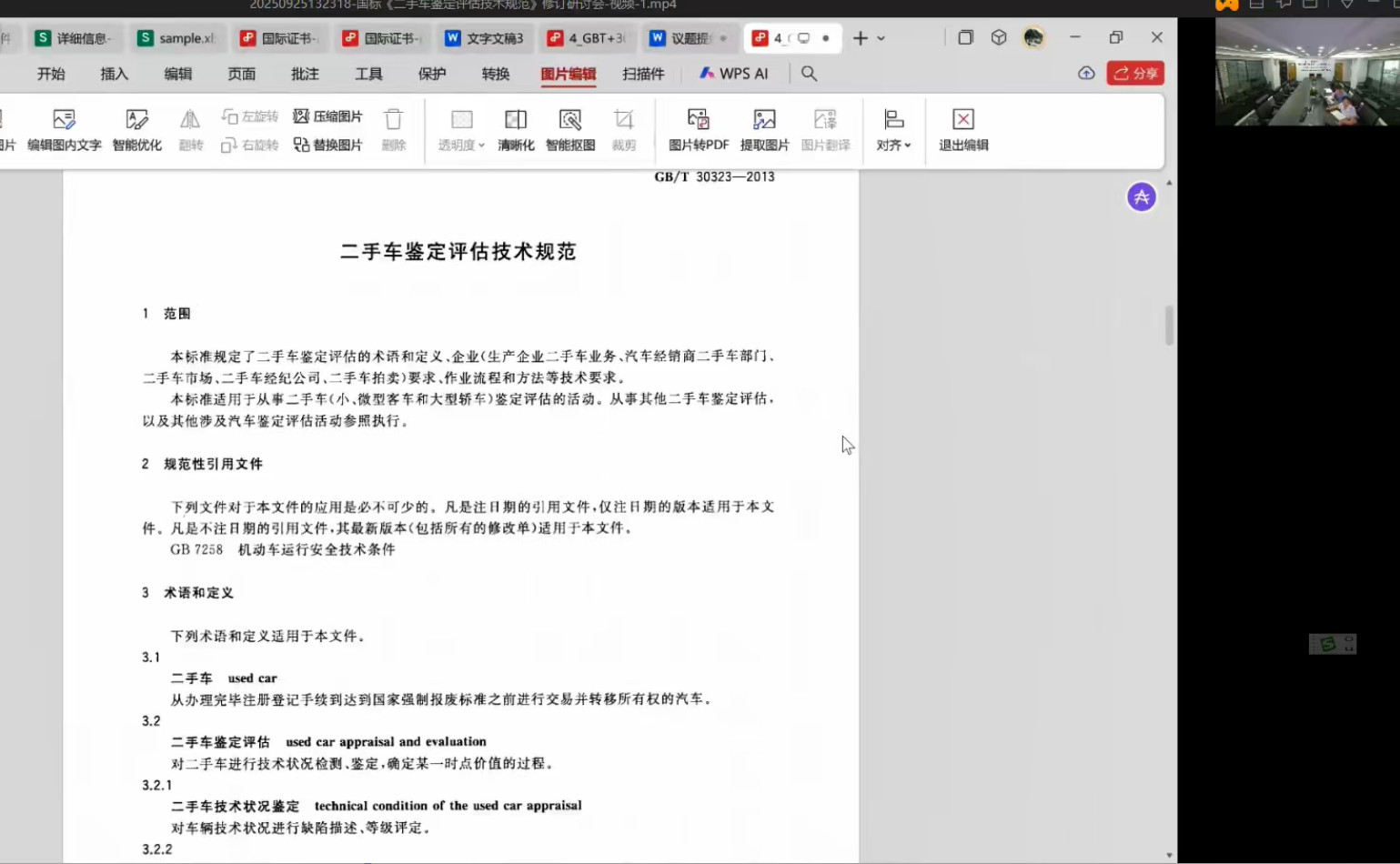Select the Smart Optimize (智能优化) tool
Image resolution: width=1400 pixels, height=864 pixels.
[136, 130]
